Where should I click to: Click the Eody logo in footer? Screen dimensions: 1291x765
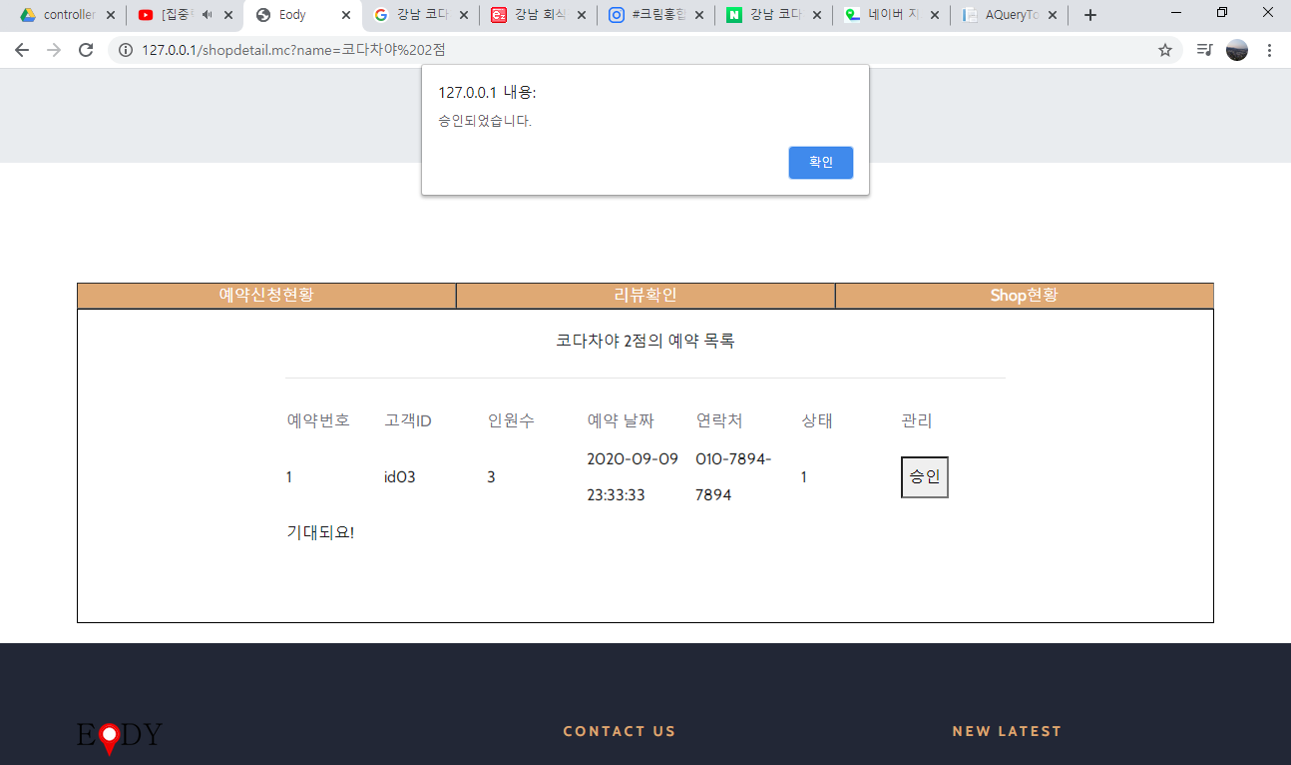coord(119,736)
